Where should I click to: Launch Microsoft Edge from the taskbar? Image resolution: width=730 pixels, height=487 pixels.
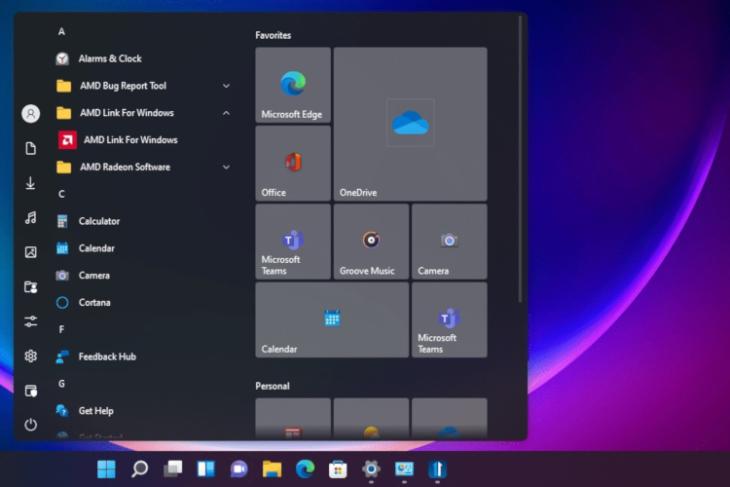(x=305, y=469)
